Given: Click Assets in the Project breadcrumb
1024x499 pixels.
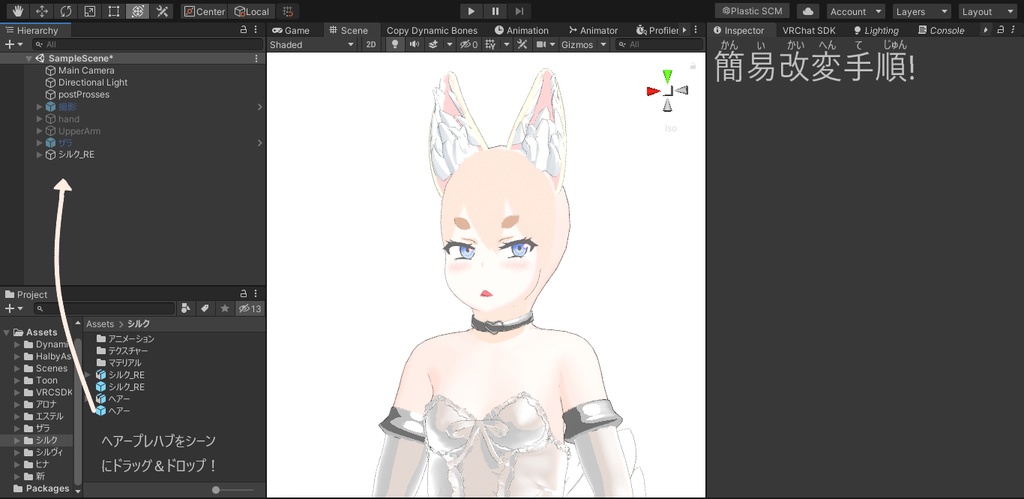Looking at the screenshot, I should point(100,324).
